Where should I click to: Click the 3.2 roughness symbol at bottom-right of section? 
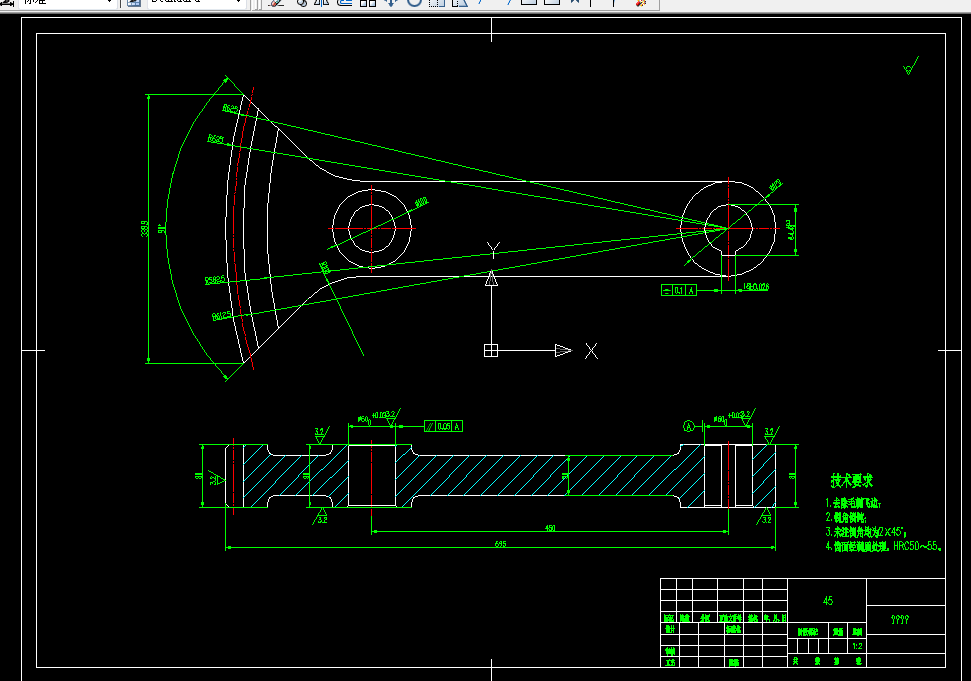tap(765, 516)
